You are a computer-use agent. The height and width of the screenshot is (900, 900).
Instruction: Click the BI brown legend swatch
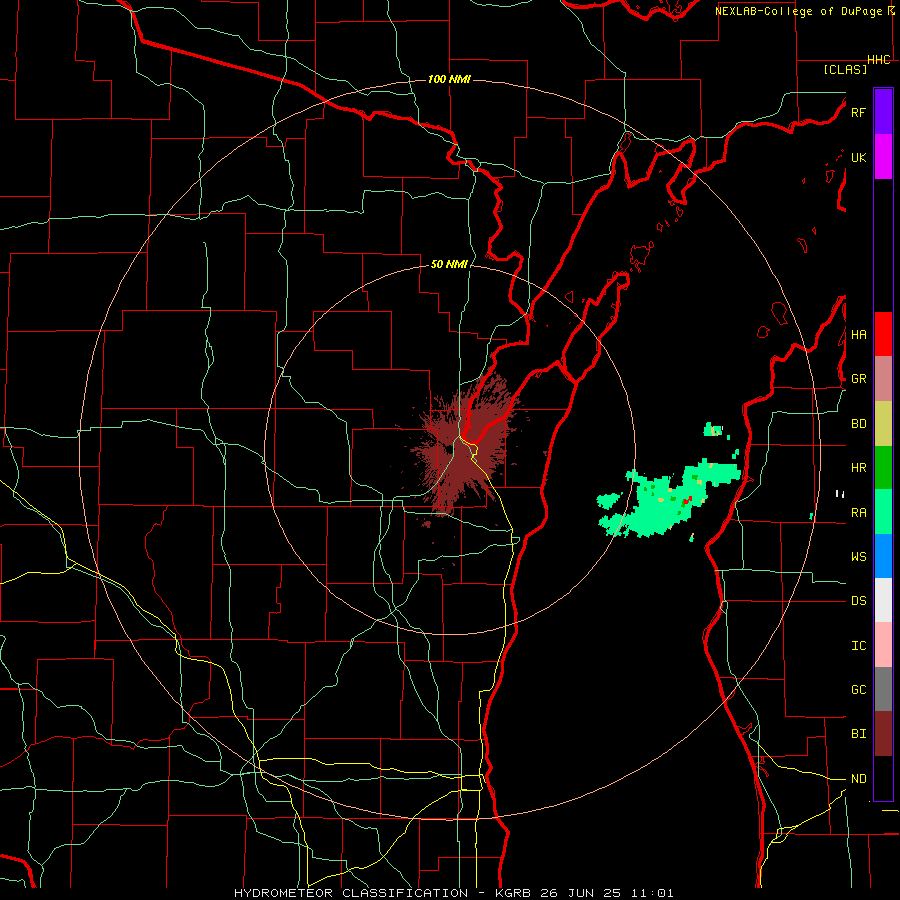click(883, 734)
